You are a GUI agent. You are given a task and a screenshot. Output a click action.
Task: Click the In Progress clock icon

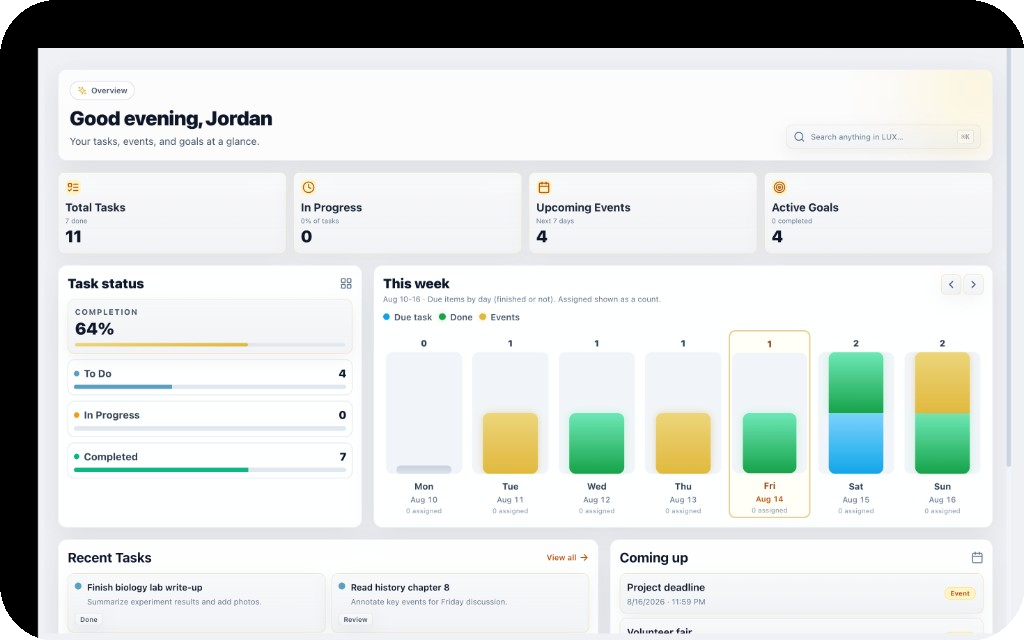[x=308, y=187]
